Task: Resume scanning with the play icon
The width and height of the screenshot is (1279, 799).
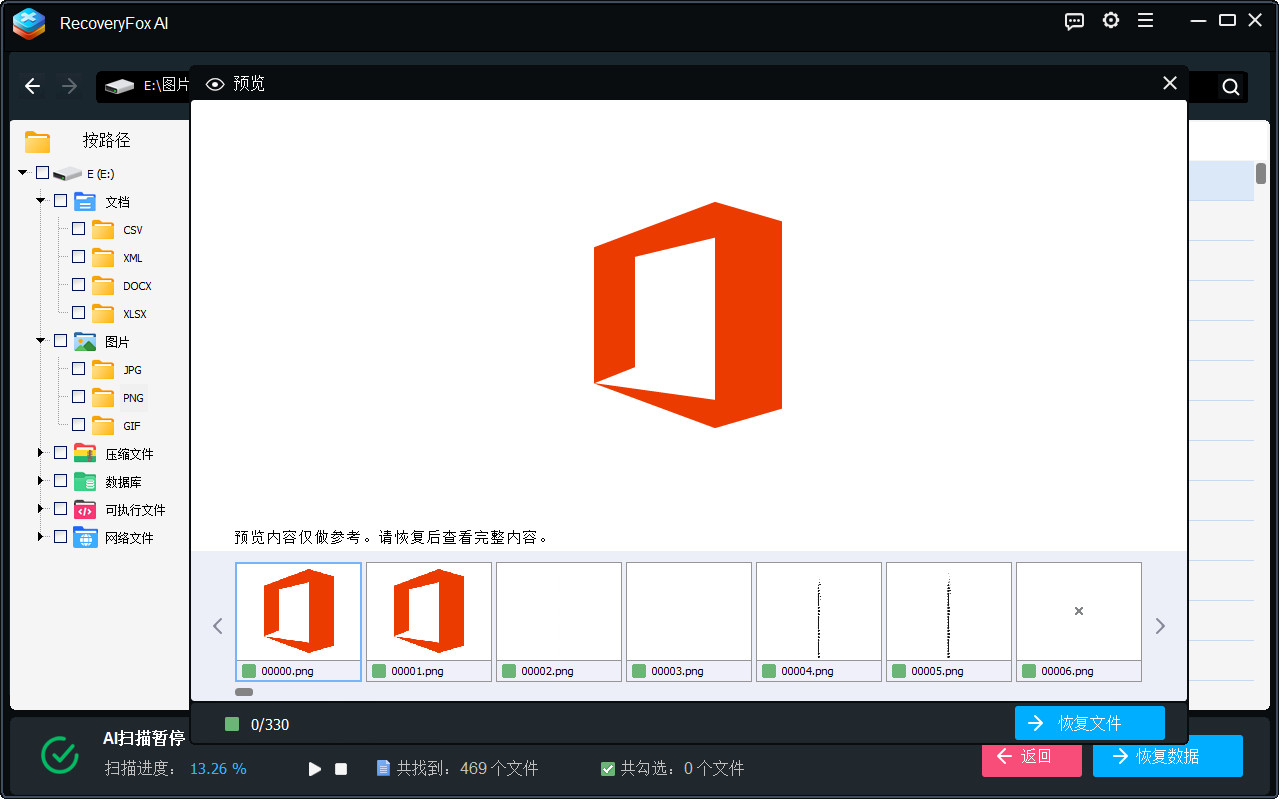Action: [x=314, y=768]
